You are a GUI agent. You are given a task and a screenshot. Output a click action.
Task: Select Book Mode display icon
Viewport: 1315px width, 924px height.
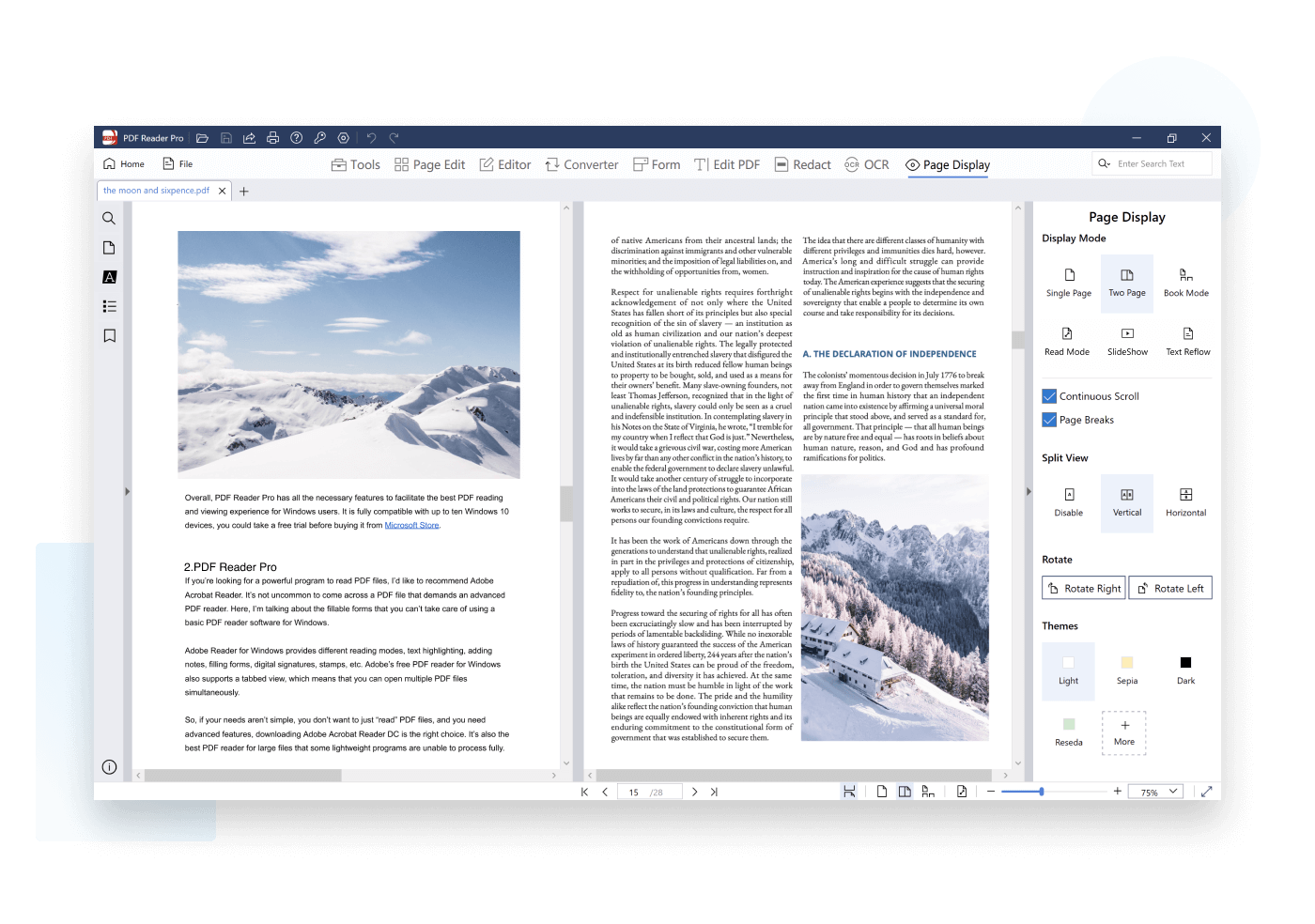pyautogui.click(x=1185, y=276)
